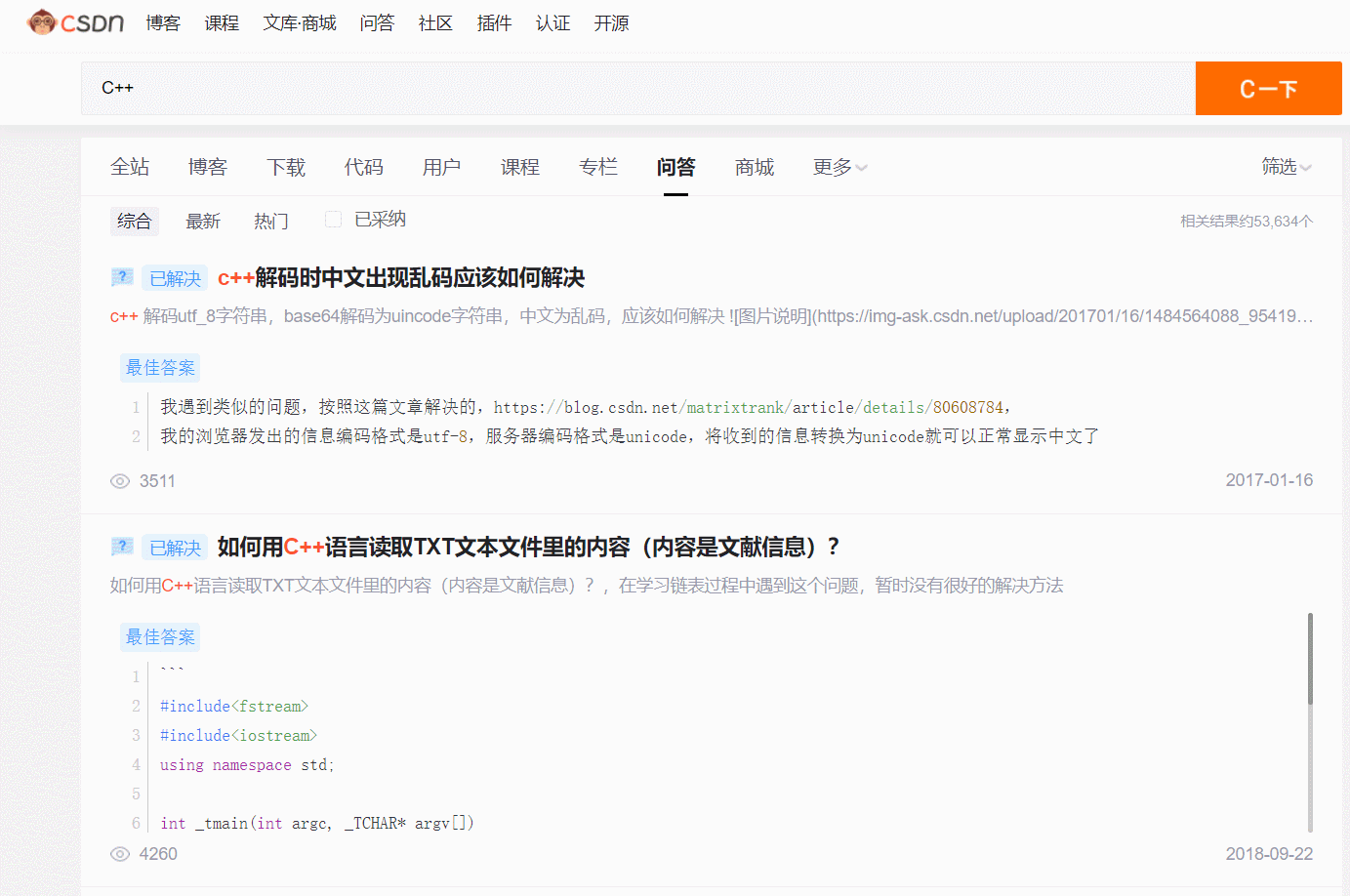The height and width of the screenshot is (896, 1350).
Task: View count eye icon next to 3511
Action: coord(120,481)
